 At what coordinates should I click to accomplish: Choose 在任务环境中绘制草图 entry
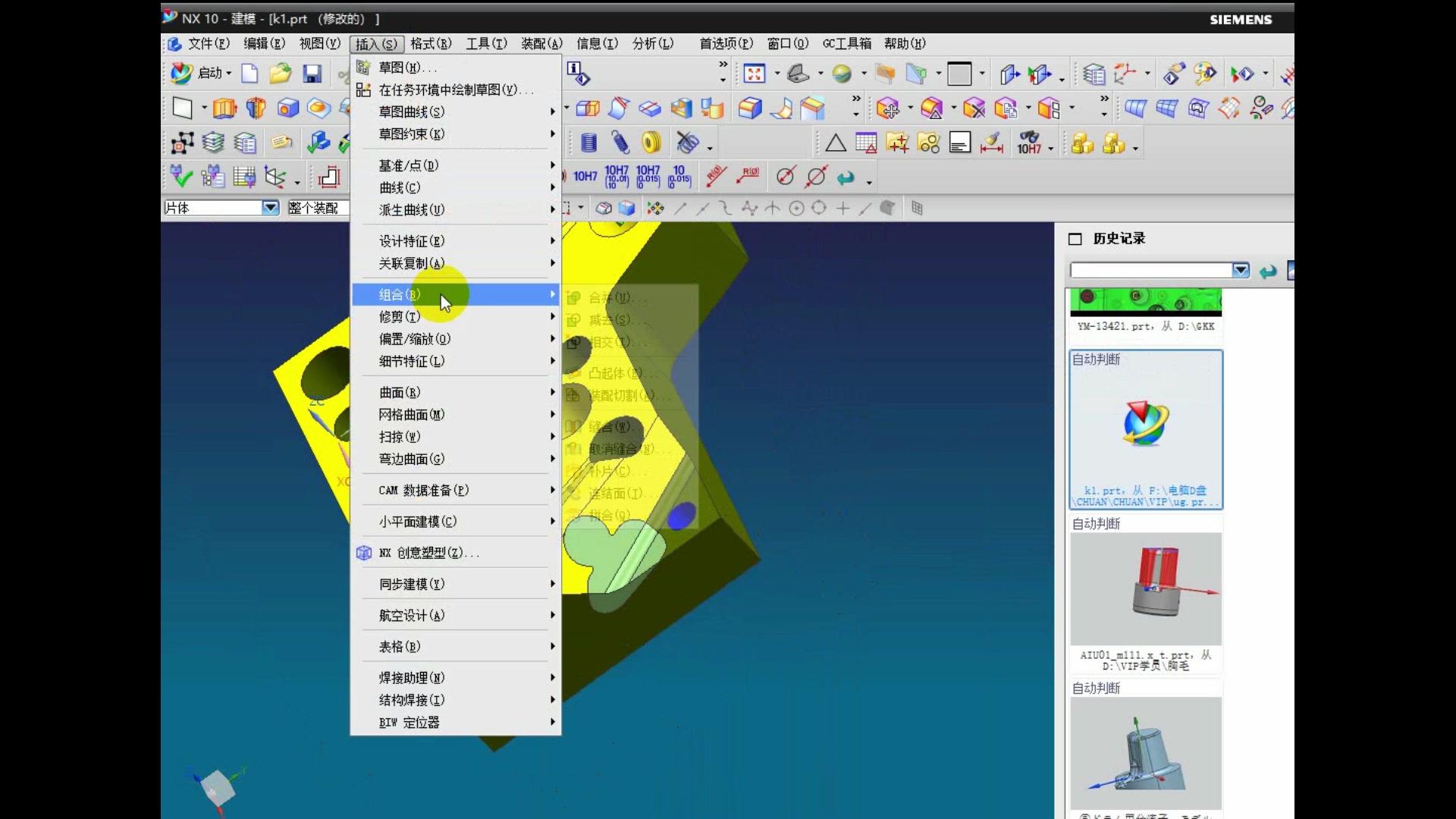tap(453, 89)
